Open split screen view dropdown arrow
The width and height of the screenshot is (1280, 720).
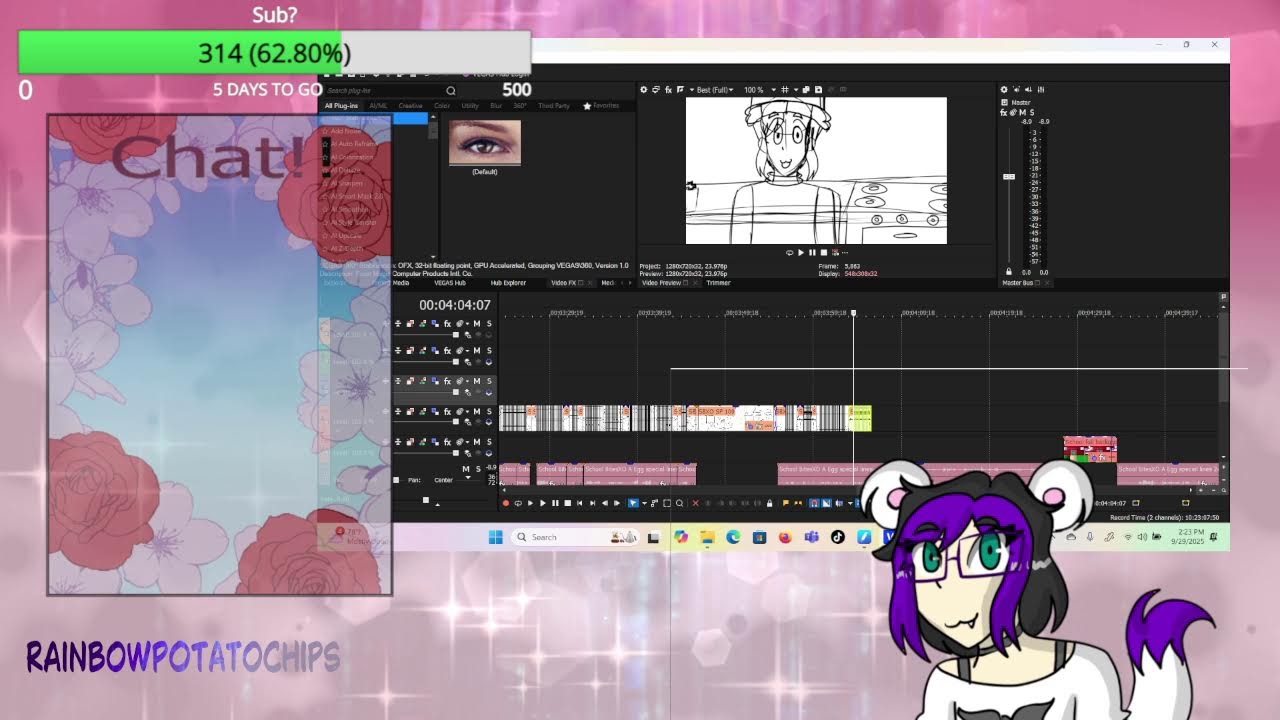tap(692, 90)
